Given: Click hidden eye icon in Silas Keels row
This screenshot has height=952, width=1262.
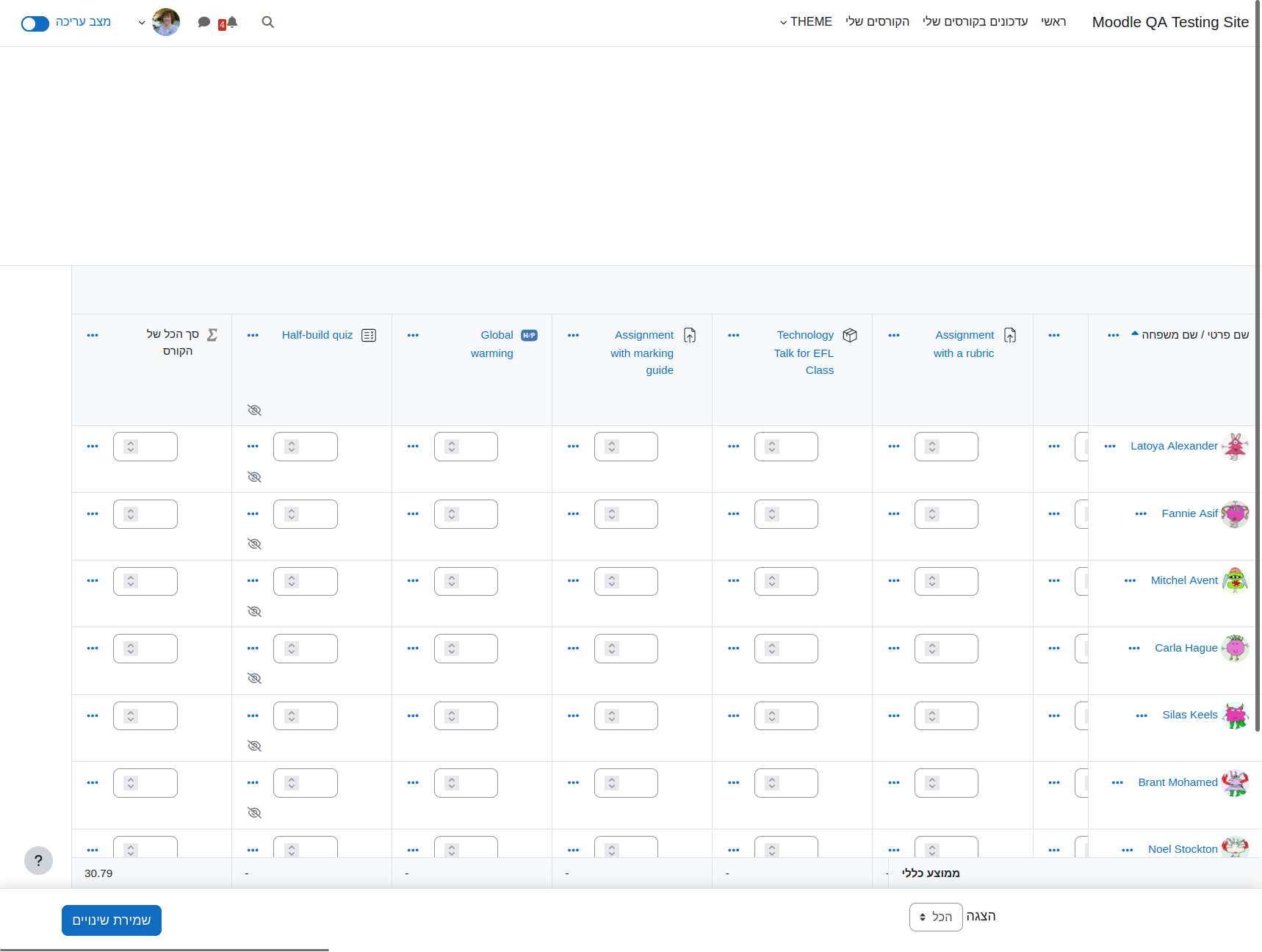Looking at the screenshot, I should pos(255,746).
